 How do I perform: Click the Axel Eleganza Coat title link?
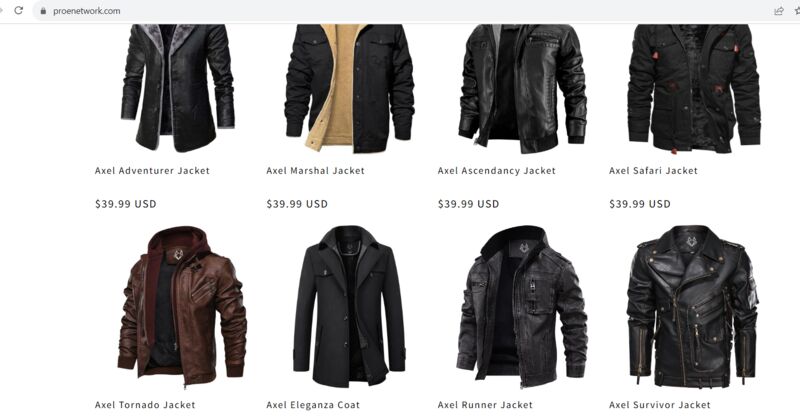[313, 405]
